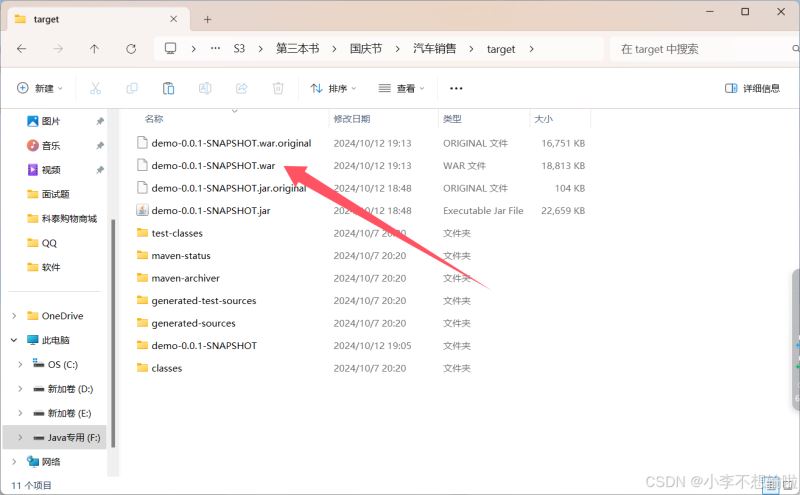Click the Back navigation arrow
Image resolution: width=800 pixels, height=495 pixels.
(x=21, y=49)
